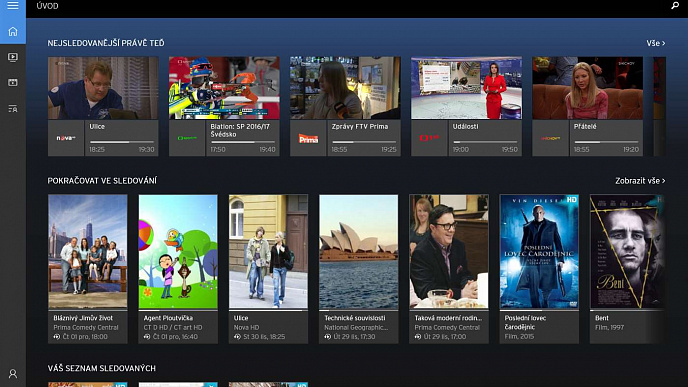Open the hamburger menu icon

[13, 5]
